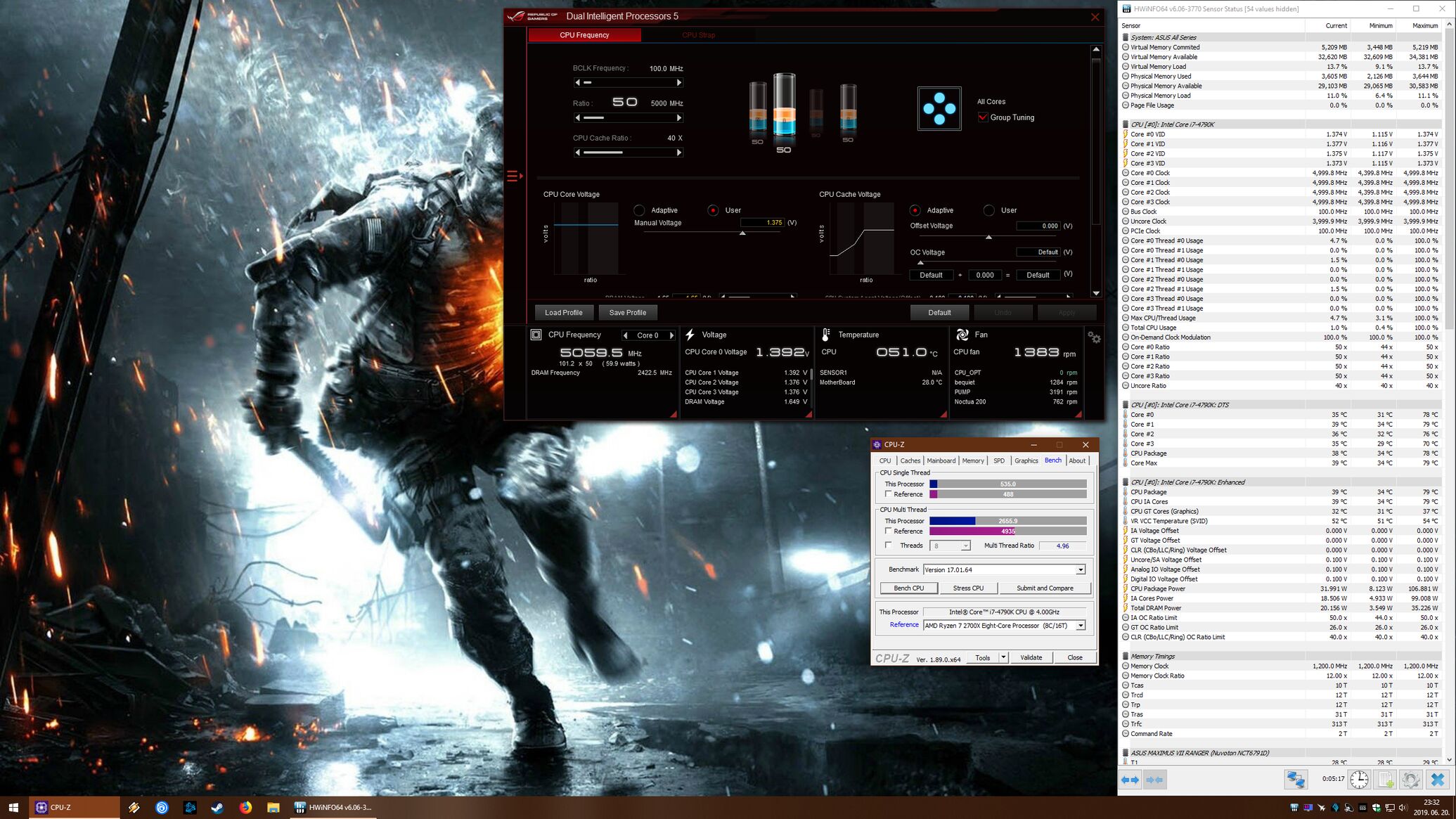Open Tools dropdown arrow in CPU-Z
This screenshot has width=1456, height=819.
coord(1003,657)
